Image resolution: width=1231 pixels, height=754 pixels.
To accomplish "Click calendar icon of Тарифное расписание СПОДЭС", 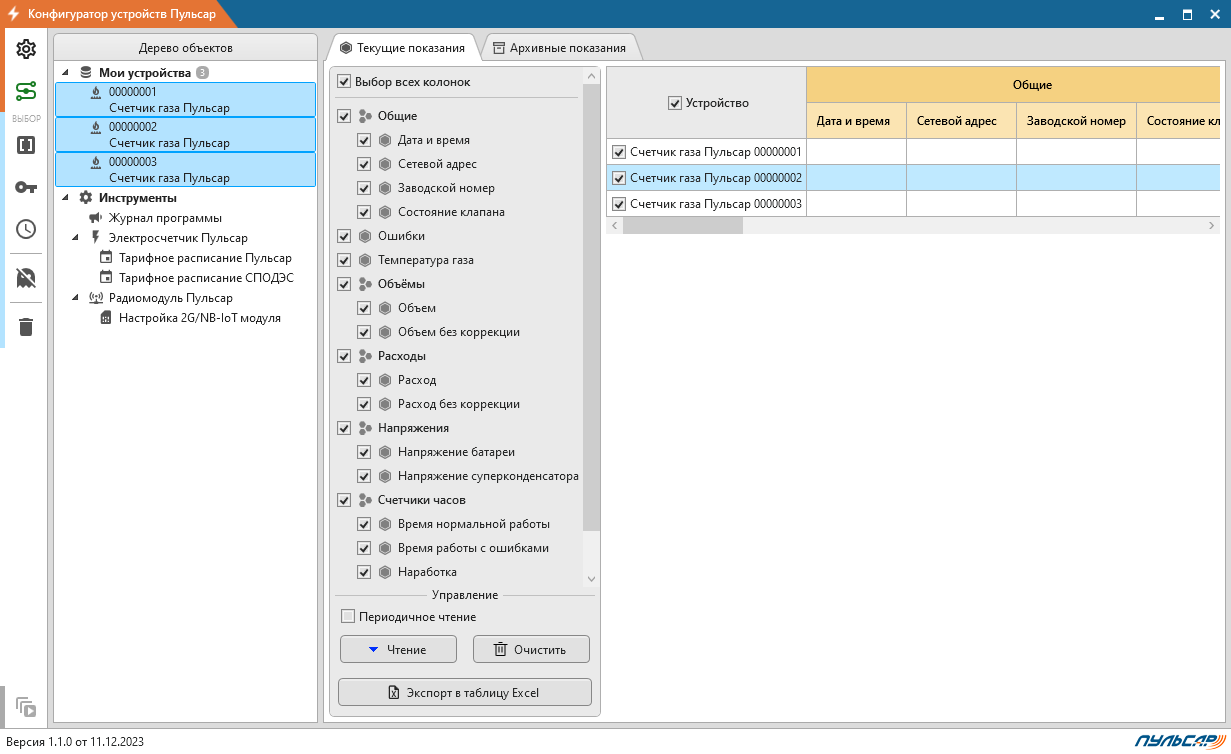I will click(105, 277).
